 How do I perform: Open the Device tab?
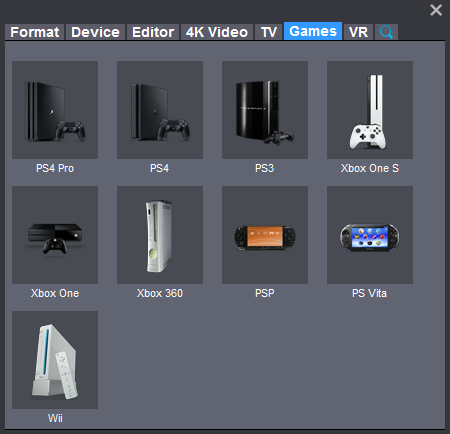pos(95,32)
